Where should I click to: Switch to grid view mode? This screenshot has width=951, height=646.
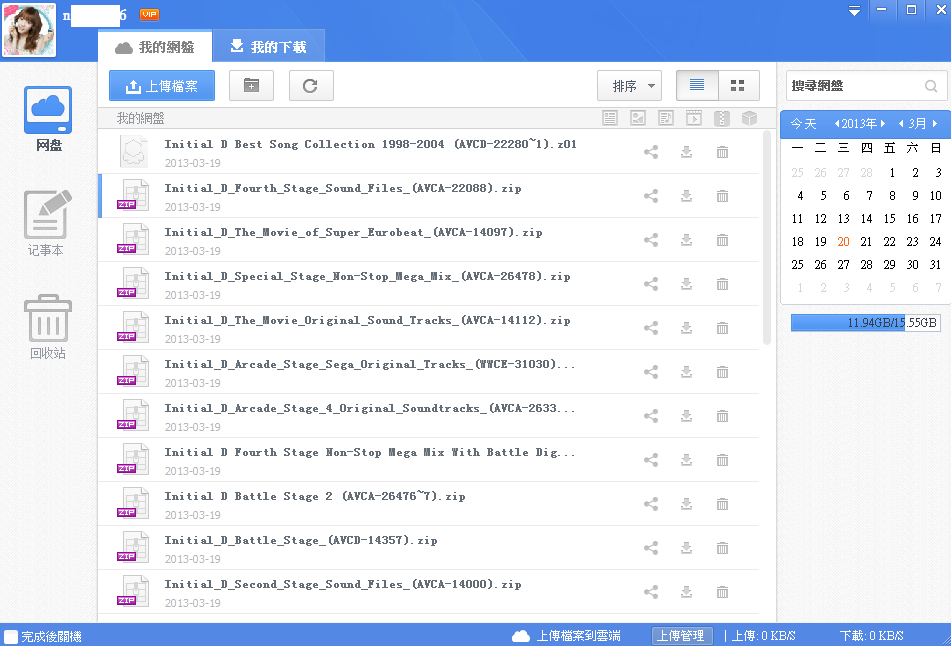pyautogui.click(x=738, y=86)
